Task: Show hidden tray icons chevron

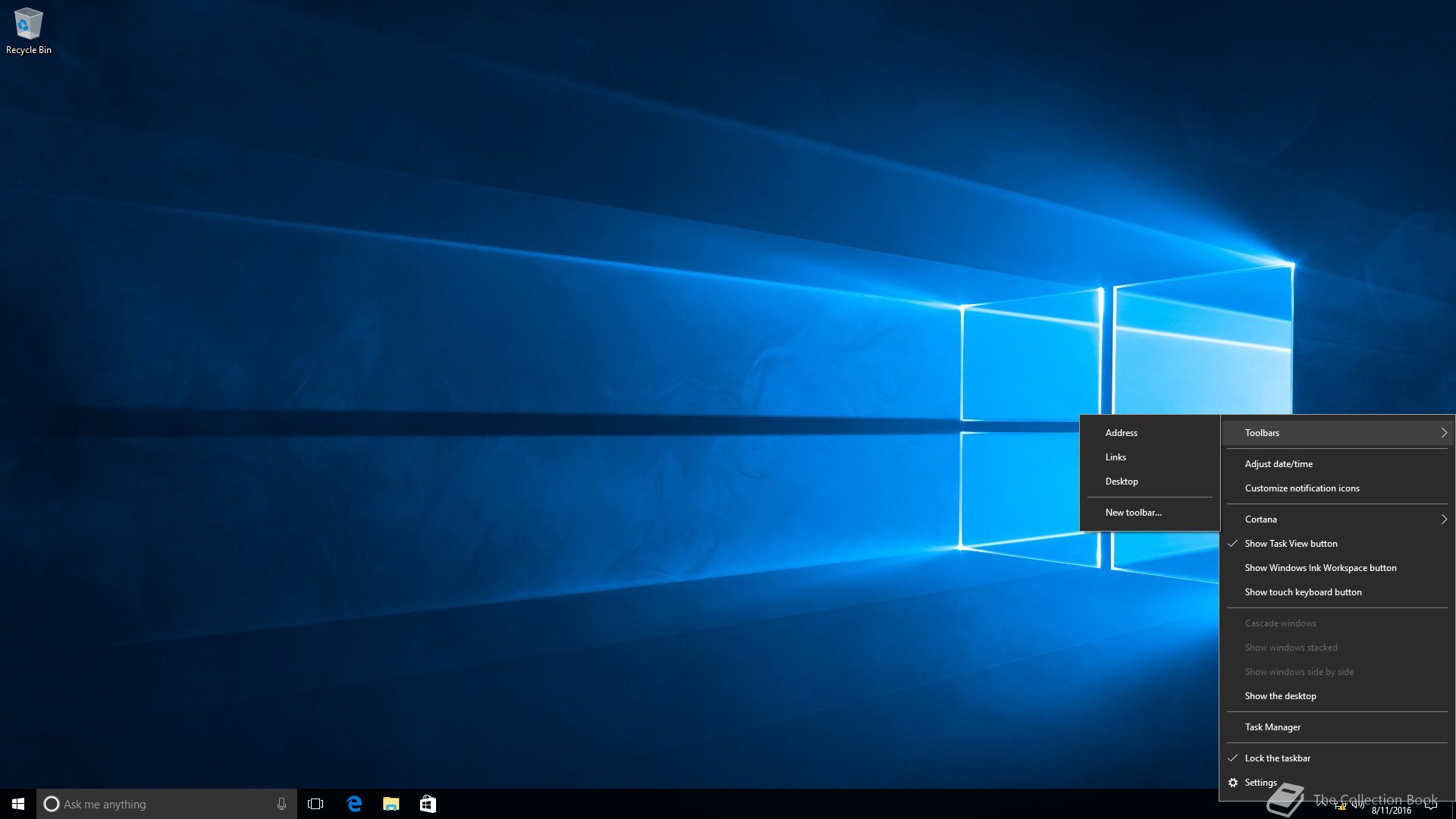Action: pos(1321,805)
